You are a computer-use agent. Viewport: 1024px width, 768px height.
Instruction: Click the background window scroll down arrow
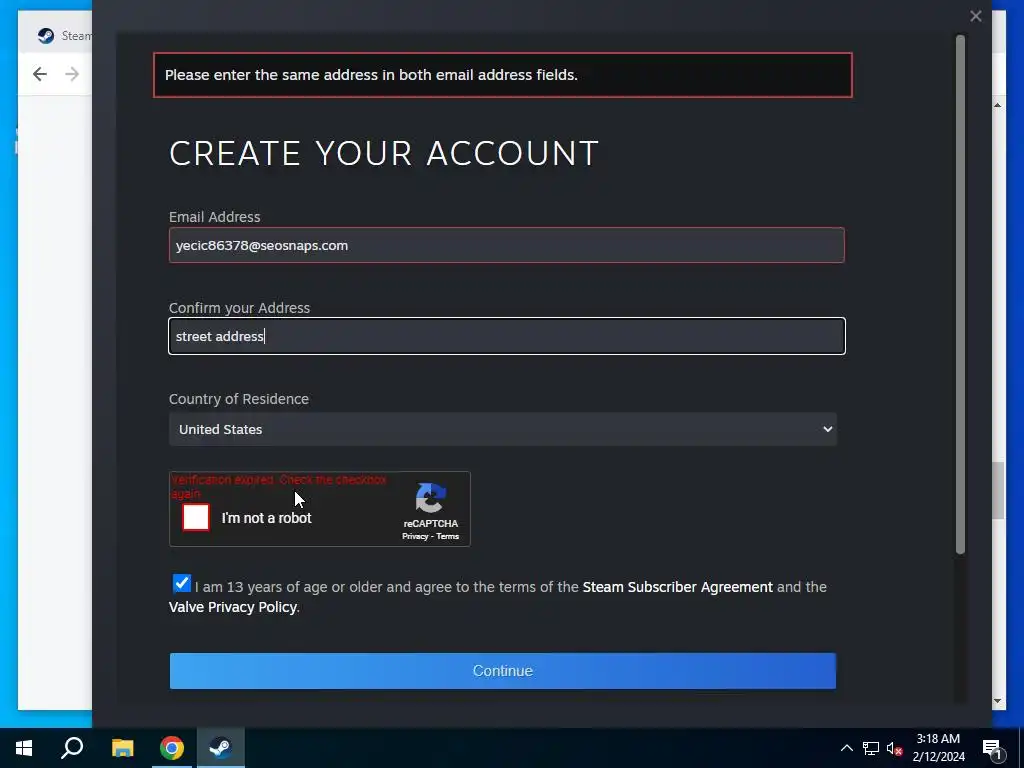tap(997, 701)
